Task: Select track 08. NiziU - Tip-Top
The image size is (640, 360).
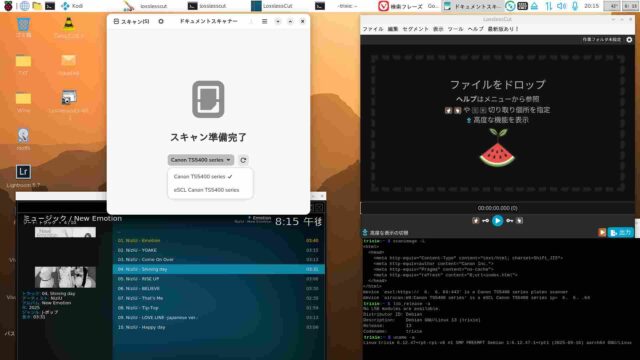Action: click(x=219, y=308)
